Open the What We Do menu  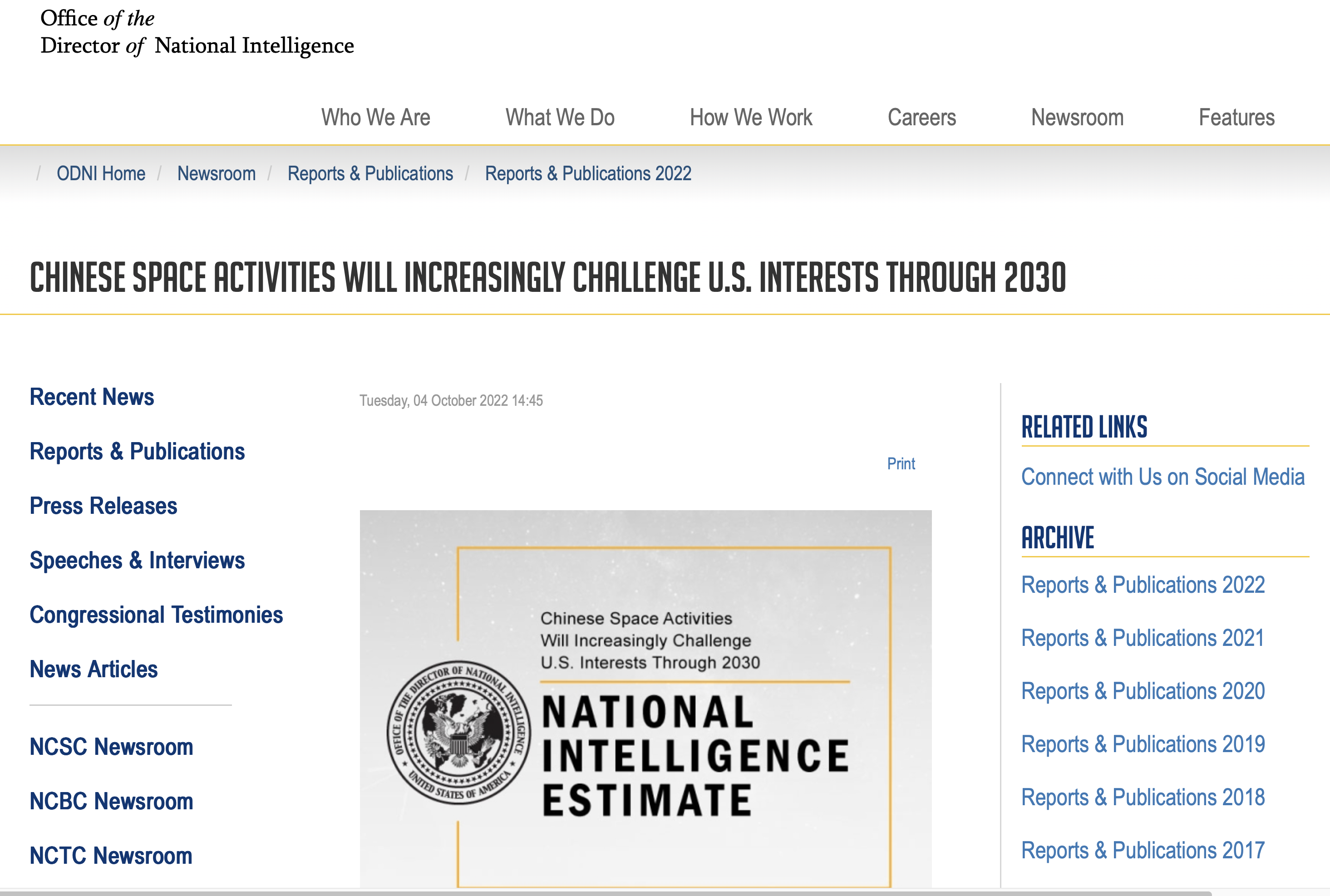coord(560,117)
